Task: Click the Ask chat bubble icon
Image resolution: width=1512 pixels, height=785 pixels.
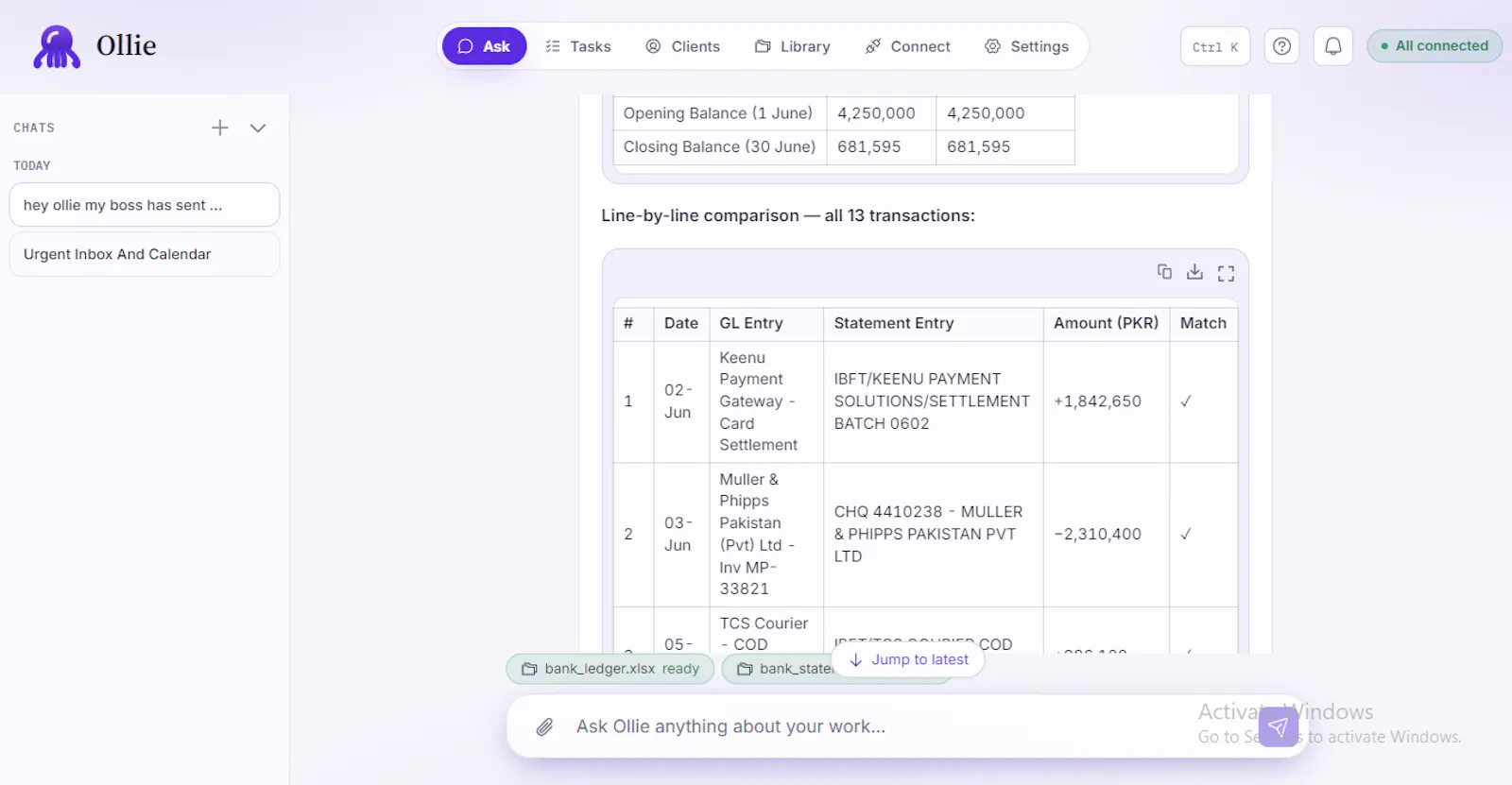Action: (x=465, y=46)
